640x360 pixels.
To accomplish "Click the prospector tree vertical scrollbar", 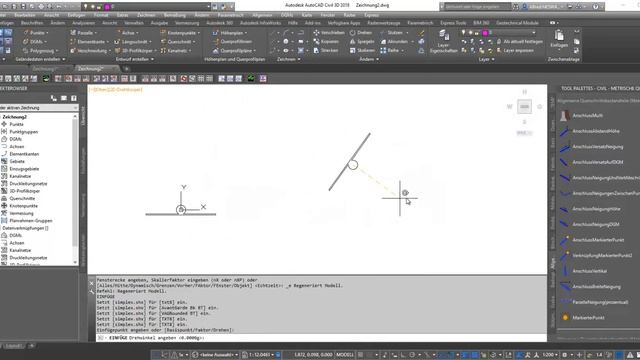I will coord(75,189).
